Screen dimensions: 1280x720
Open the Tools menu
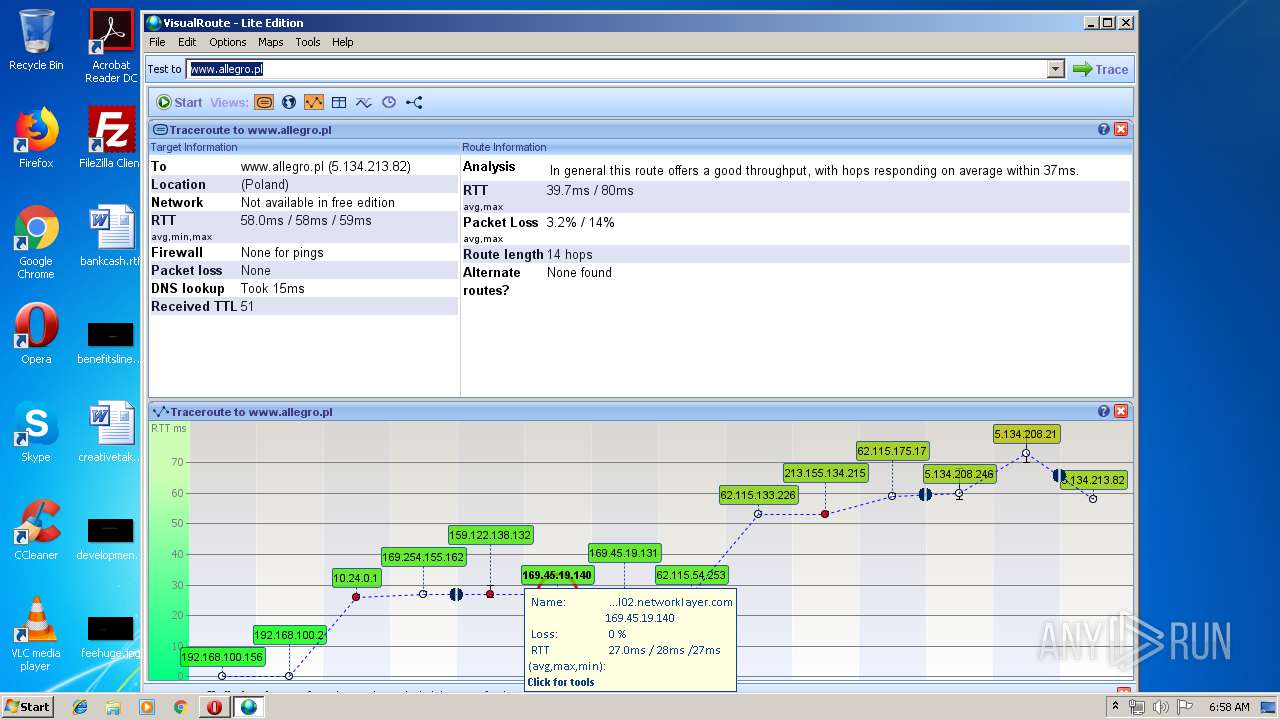308,42
